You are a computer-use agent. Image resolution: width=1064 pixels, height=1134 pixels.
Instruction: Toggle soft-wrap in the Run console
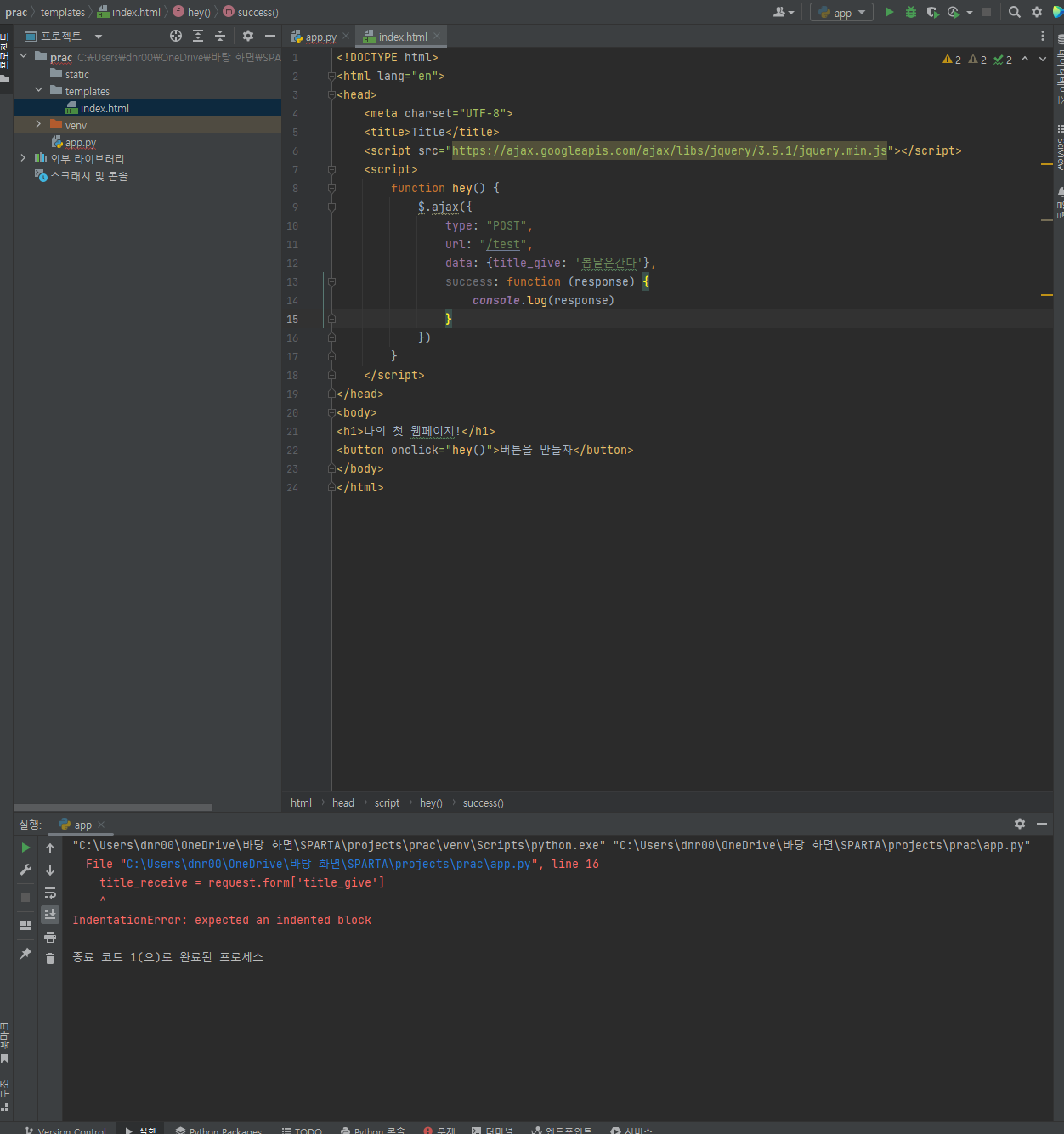[50, 893]
